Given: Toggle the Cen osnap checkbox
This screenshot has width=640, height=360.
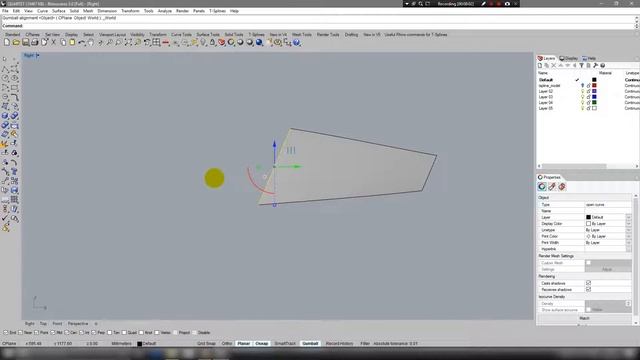Looking at the screenshot, I should [x=67, y=333].
